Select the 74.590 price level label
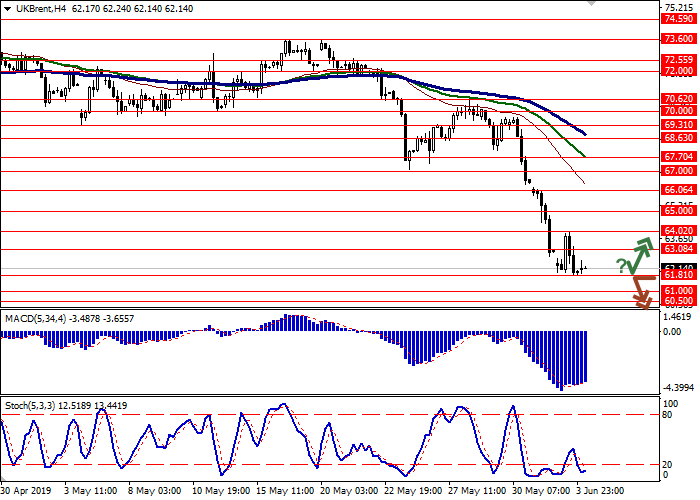This screenshot has height=500, width=700. coord(678,19)
